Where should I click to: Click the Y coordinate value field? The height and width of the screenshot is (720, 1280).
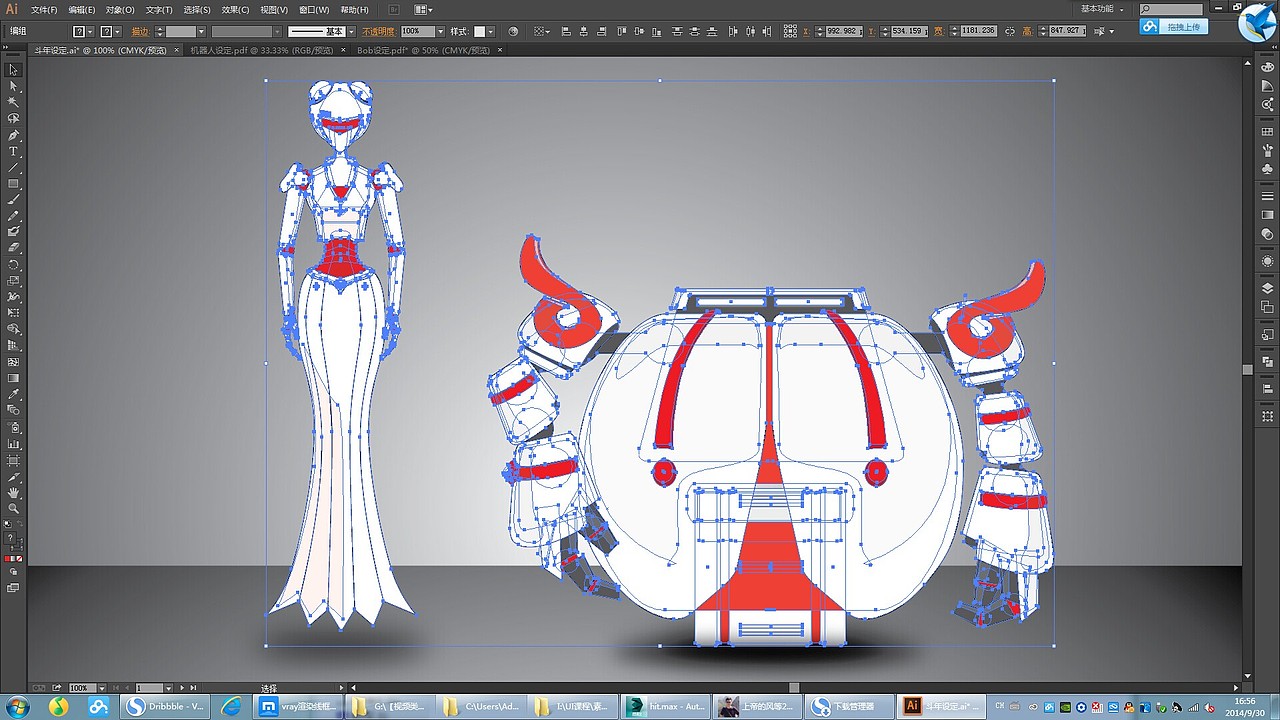[x=909, y=32]
